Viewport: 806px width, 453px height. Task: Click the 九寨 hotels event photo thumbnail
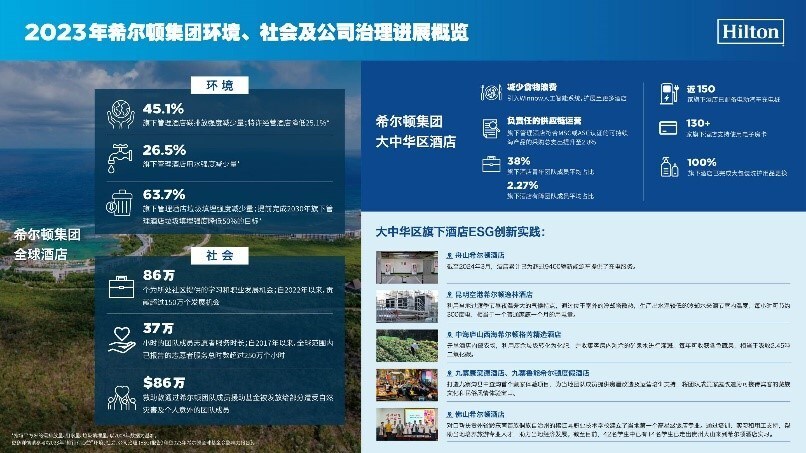[403, 384]
